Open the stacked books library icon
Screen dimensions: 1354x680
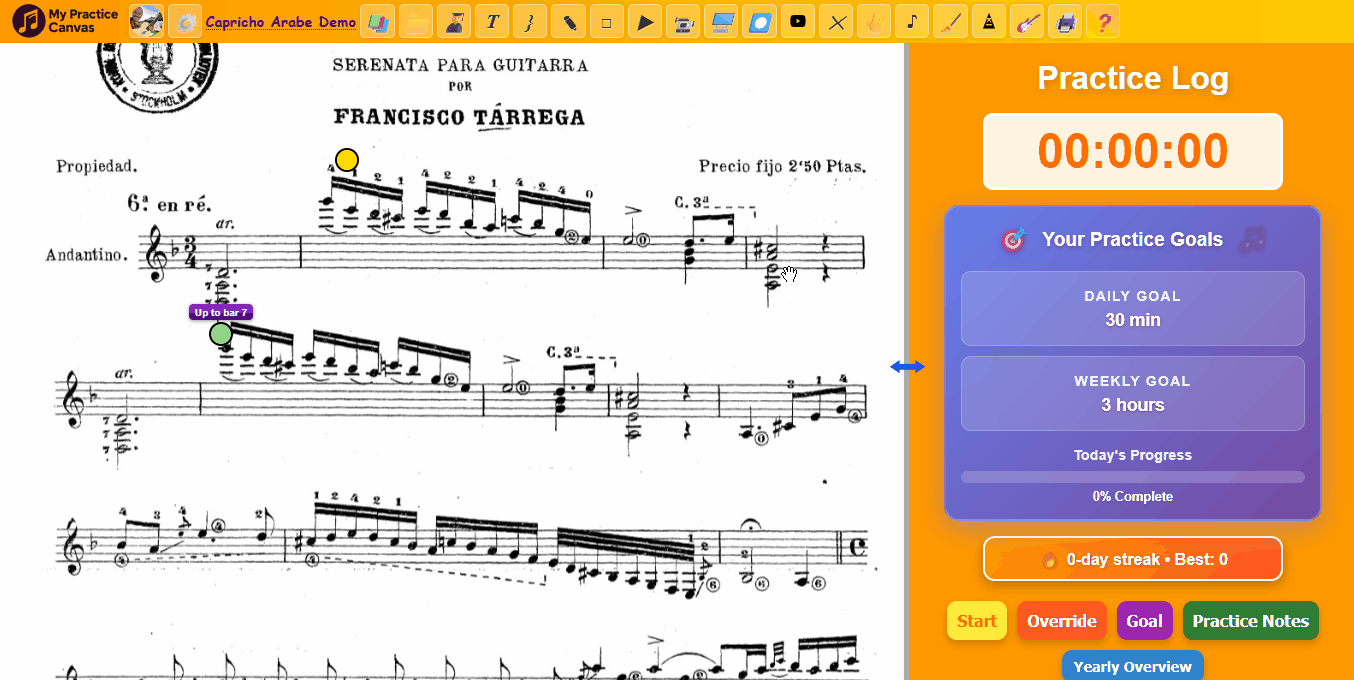tap(379, 21)
